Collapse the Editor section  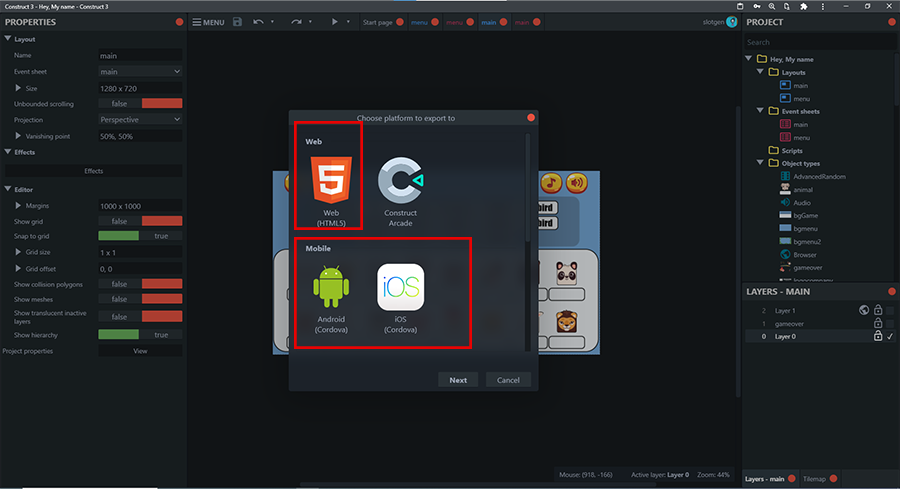(x=7, y=189)
